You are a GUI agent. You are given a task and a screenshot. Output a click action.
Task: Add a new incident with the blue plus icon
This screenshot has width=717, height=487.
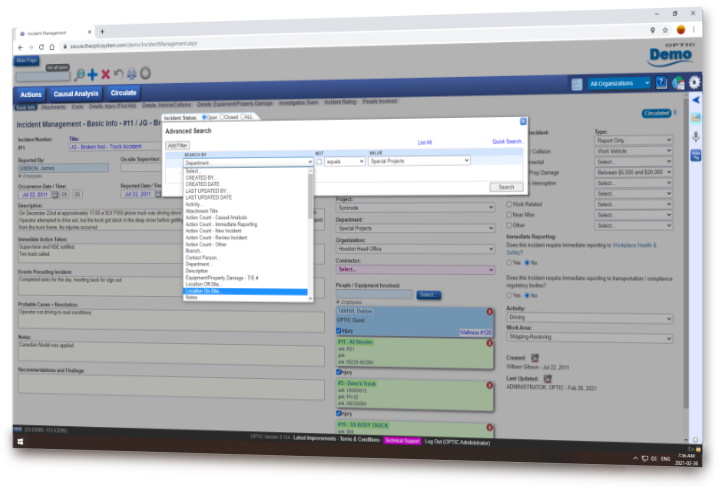(92, 74)
